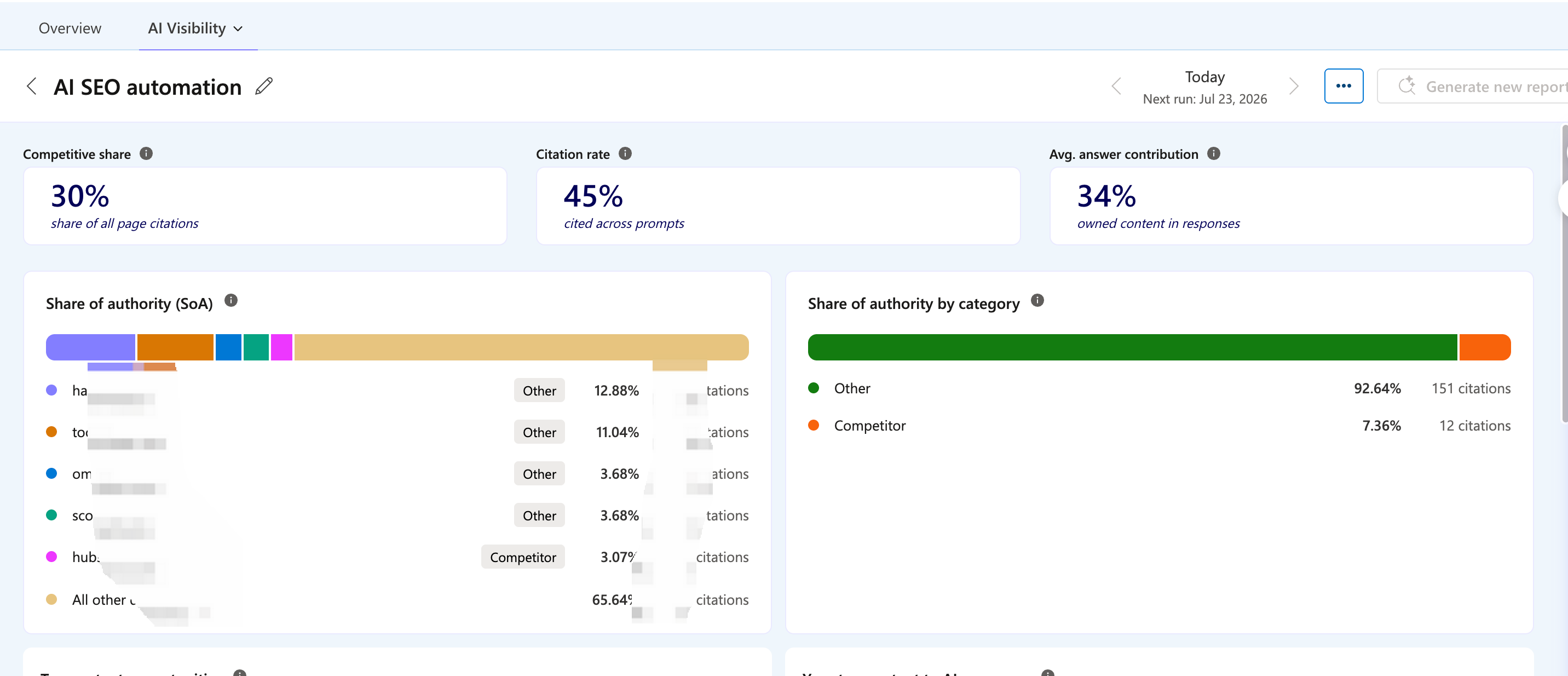The width and height of the screenshot is (1568, 676).
Task: Open info icon for Citation rate
Action: click(x=625, y=153)
